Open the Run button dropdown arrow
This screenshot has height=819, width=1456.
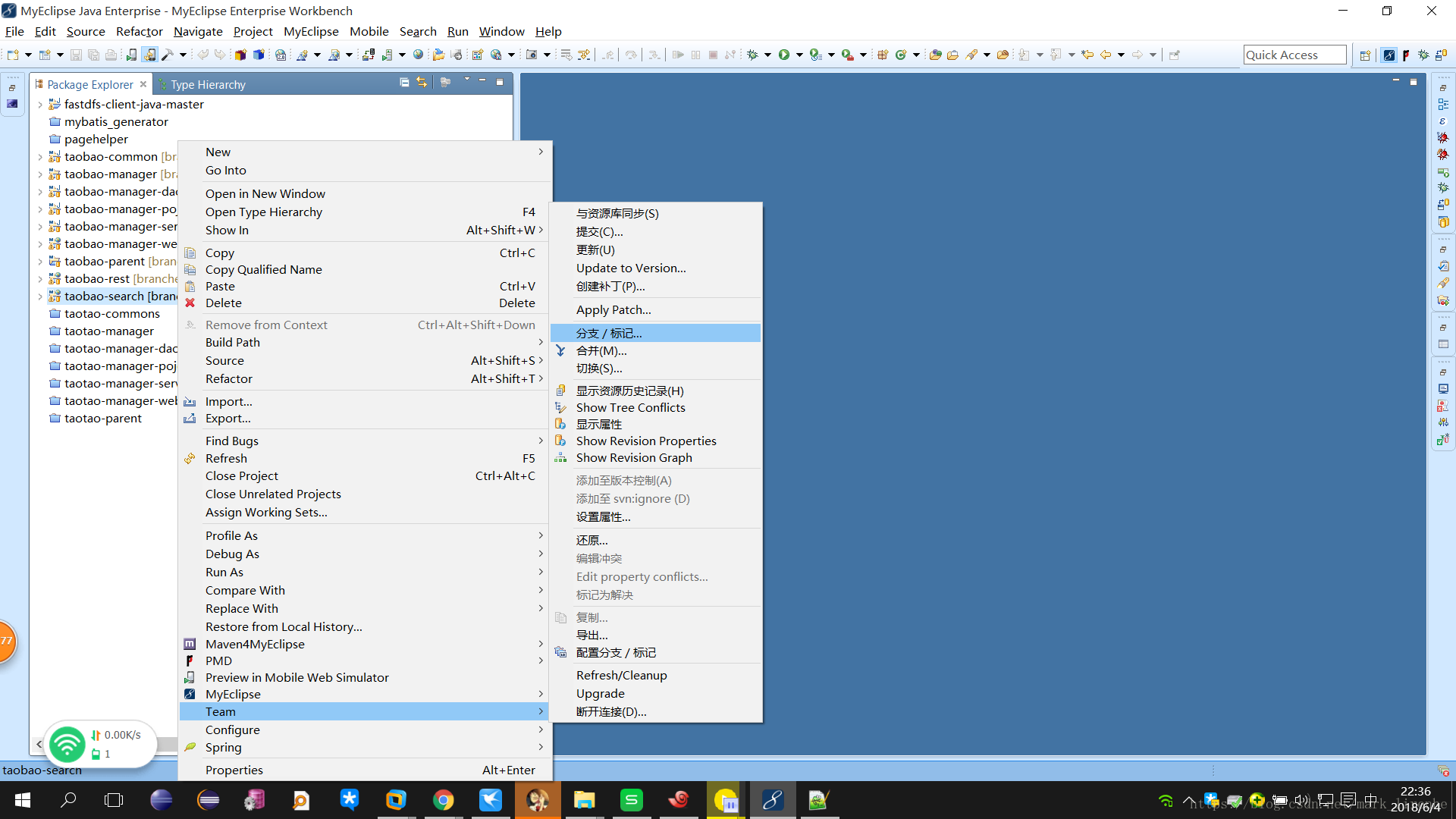click(799, 55)
